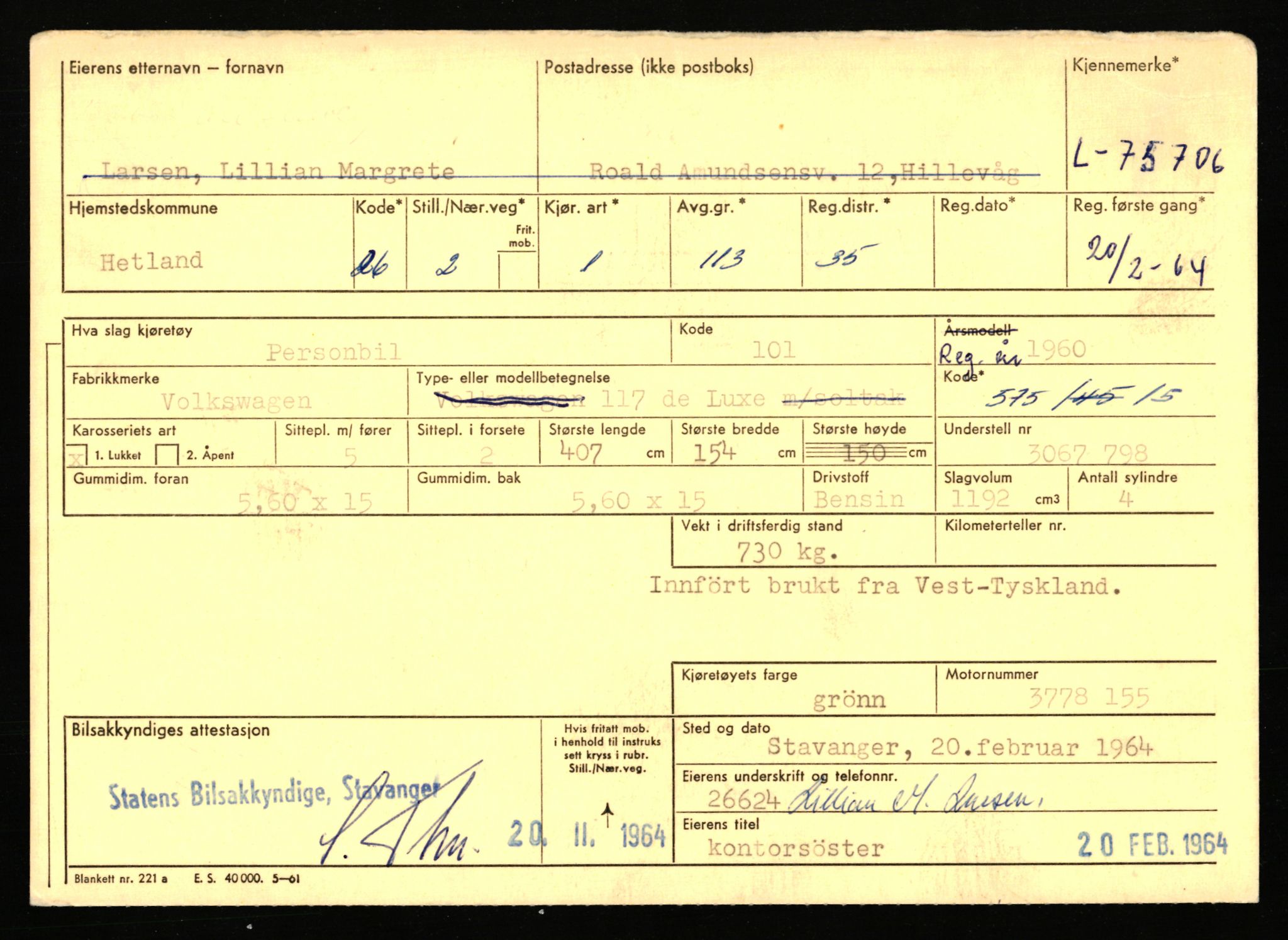Click the note Innfört brukt fra Vest-Tyskland
1288x940 pixels.
tap(885, 586)
